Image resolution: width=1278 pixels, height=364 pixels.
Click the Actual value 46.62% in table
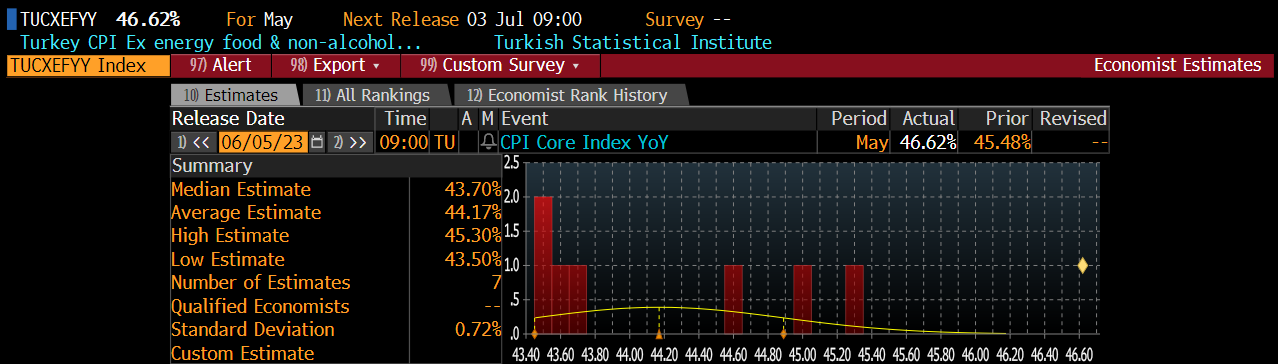(x=928, y=142)
